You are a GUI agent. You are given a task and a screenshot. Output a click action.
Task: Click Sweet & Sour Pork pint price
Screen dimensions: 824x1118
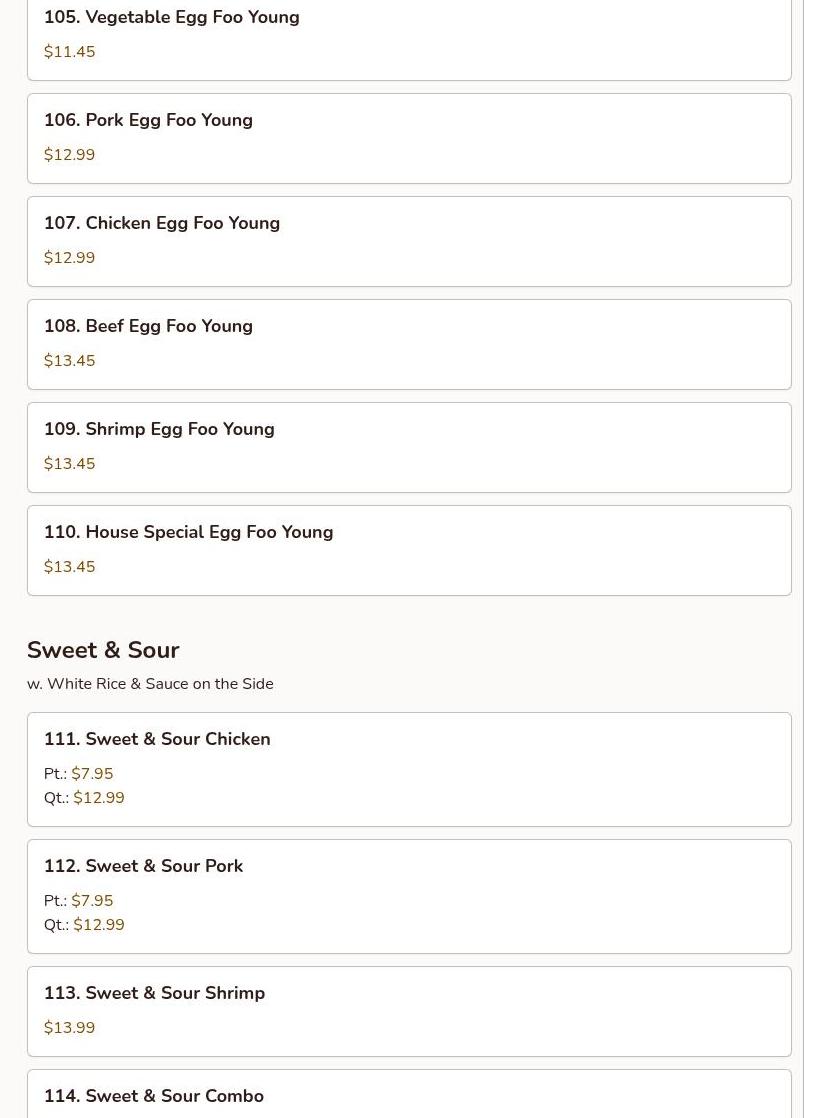(92, 901)
